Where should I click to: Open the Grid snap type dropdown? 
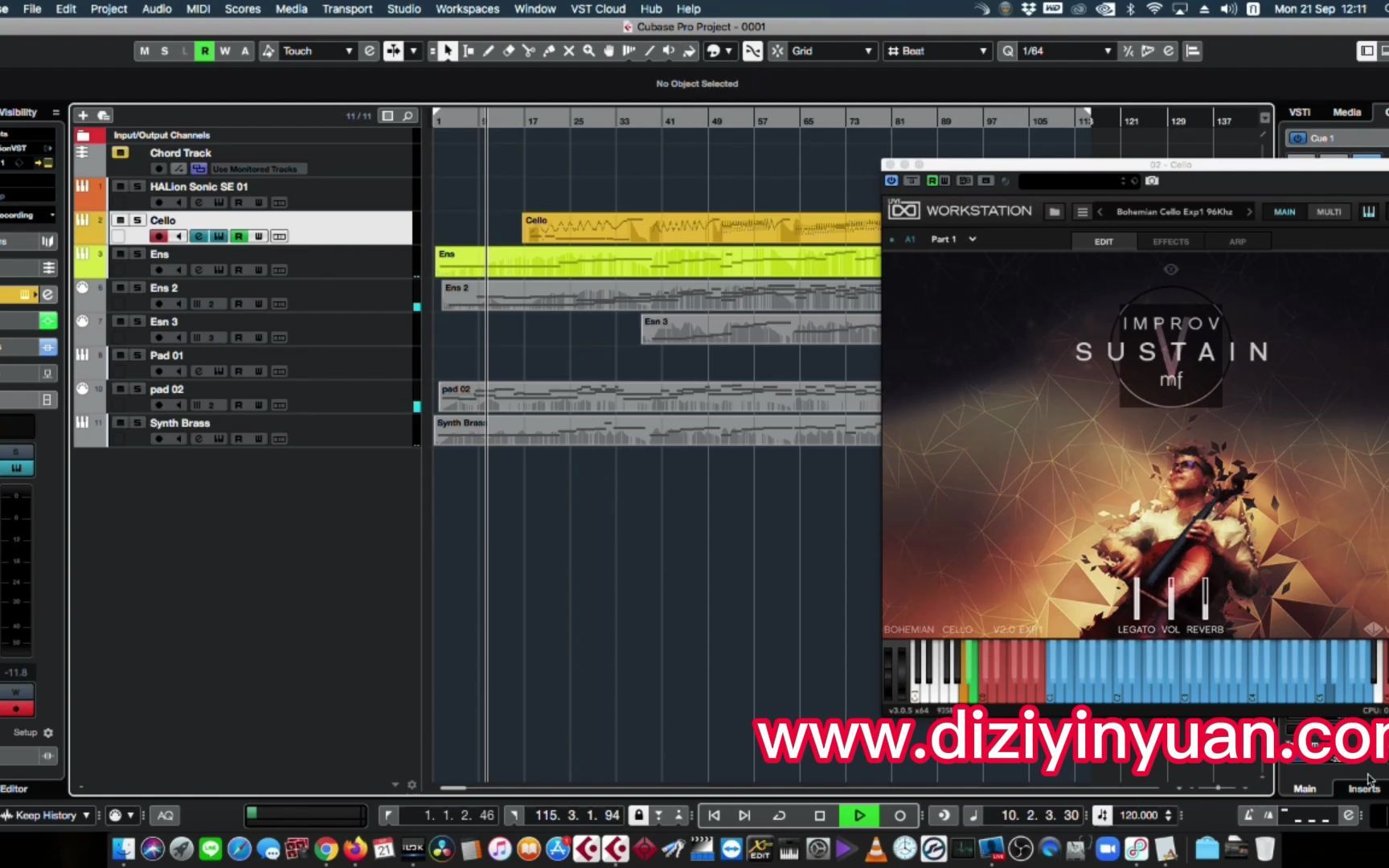pyautogui.click(x=831, y=51)
